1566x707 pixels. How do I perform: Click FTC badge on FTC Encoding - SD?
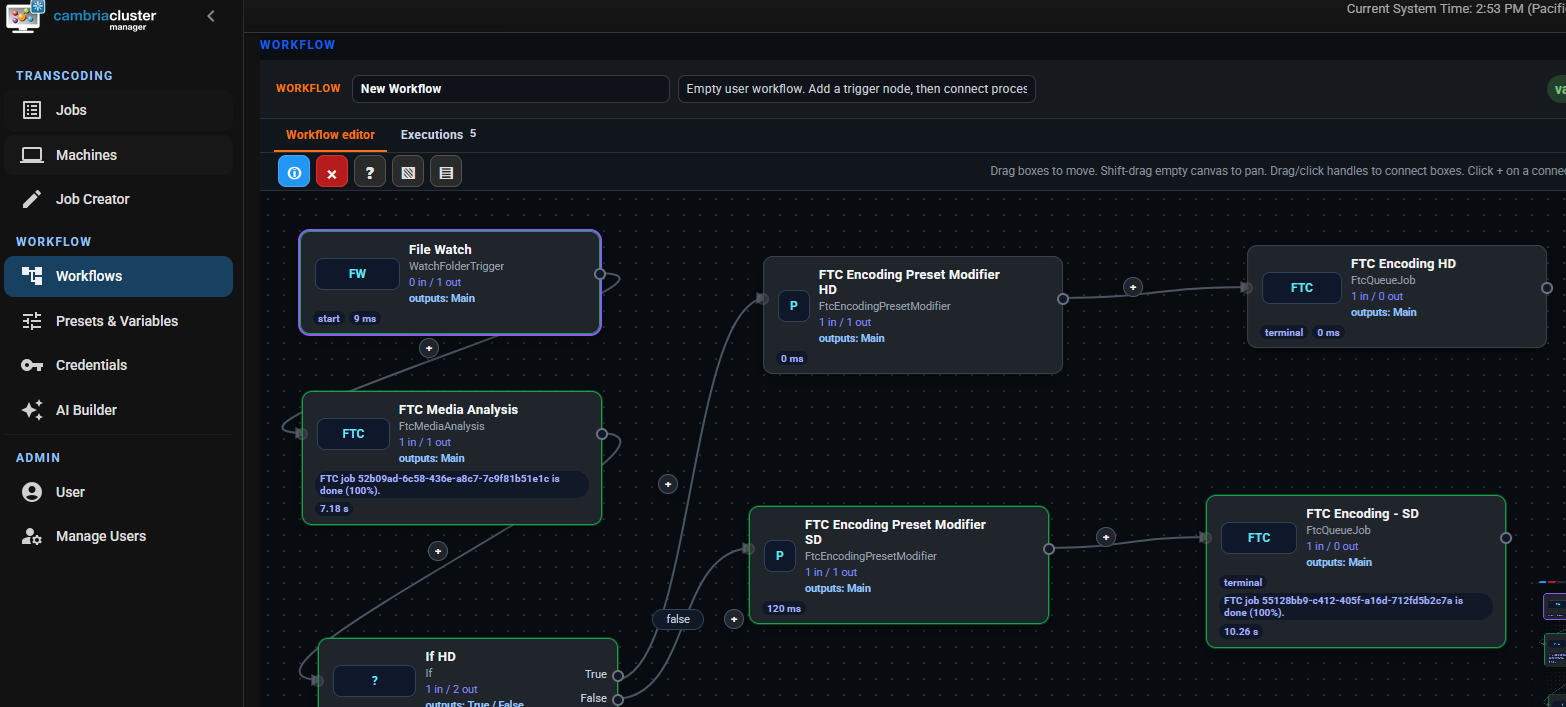(1259, 538)
